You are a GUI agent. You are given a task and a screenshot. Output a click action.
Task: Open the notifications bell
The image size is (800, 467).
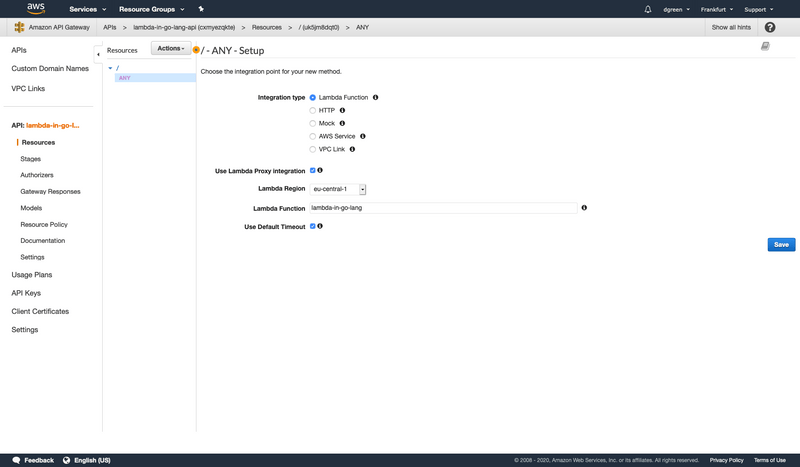(648, 9)
